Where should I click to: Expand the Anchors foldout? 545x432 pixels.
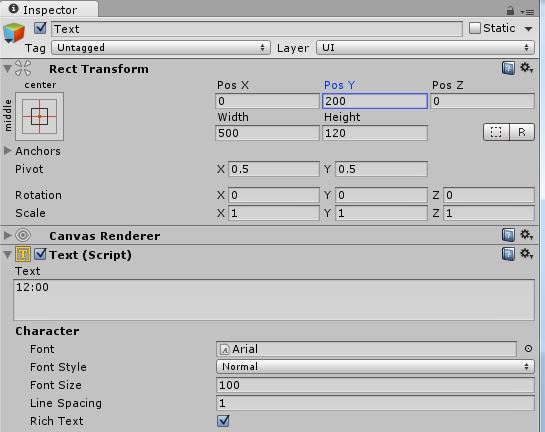click(x=7, y=150)
